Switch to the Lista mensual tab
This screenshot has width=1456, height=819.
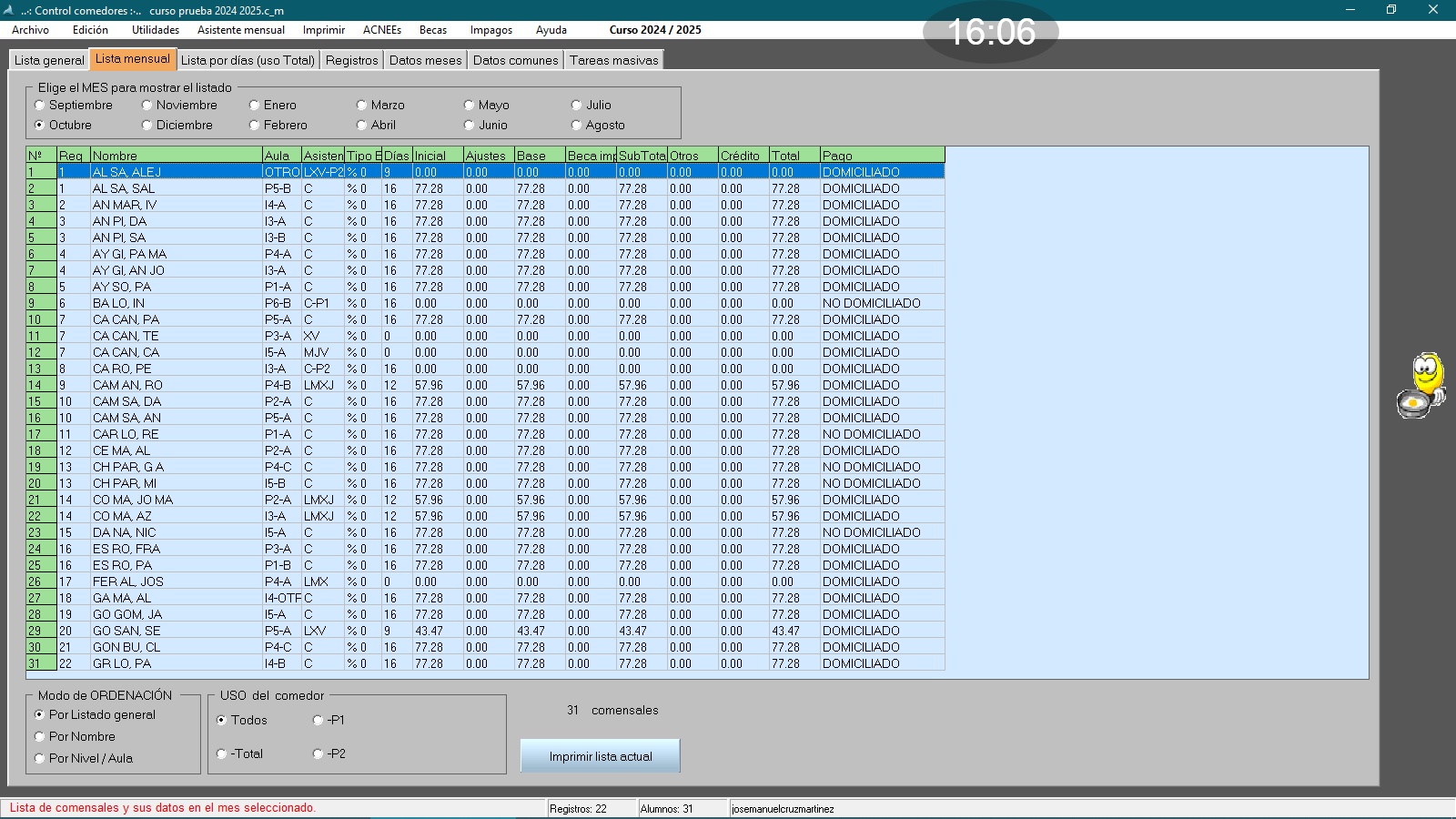coord(133,59)
